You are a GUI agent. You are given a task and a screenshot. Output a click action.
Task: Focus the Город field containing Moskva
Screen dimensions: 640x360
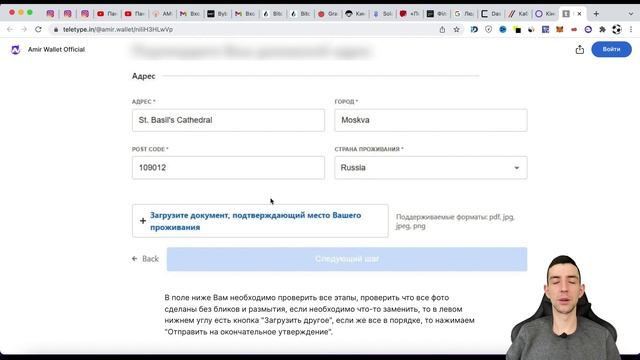tap(431, 120)
